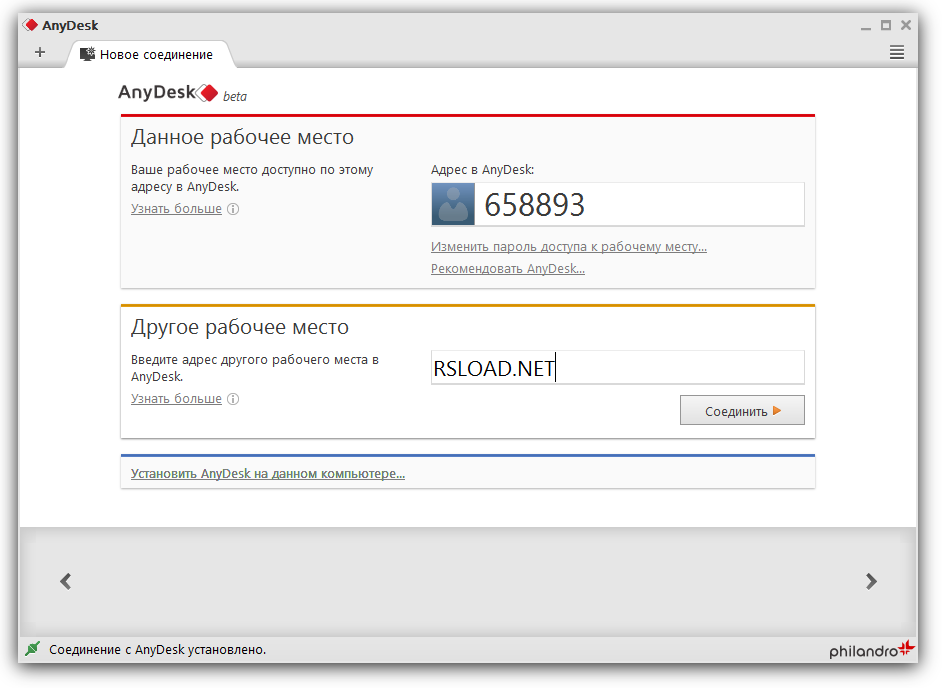Click the AnyDesk icon in the title bar
The height and width of the screenshot is (688, 942).
[x=29, y=24]
